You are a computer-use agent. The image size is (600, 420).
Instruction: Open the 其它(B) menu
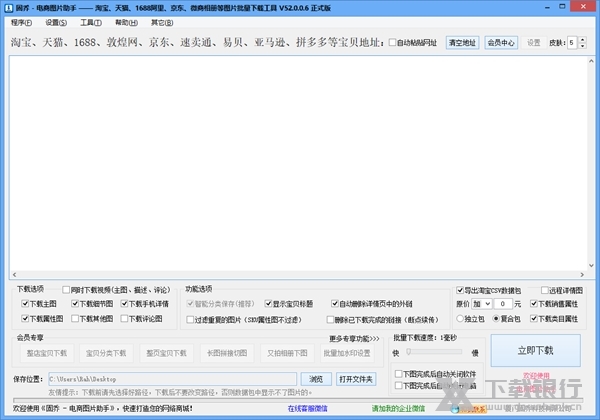point(162,23)
